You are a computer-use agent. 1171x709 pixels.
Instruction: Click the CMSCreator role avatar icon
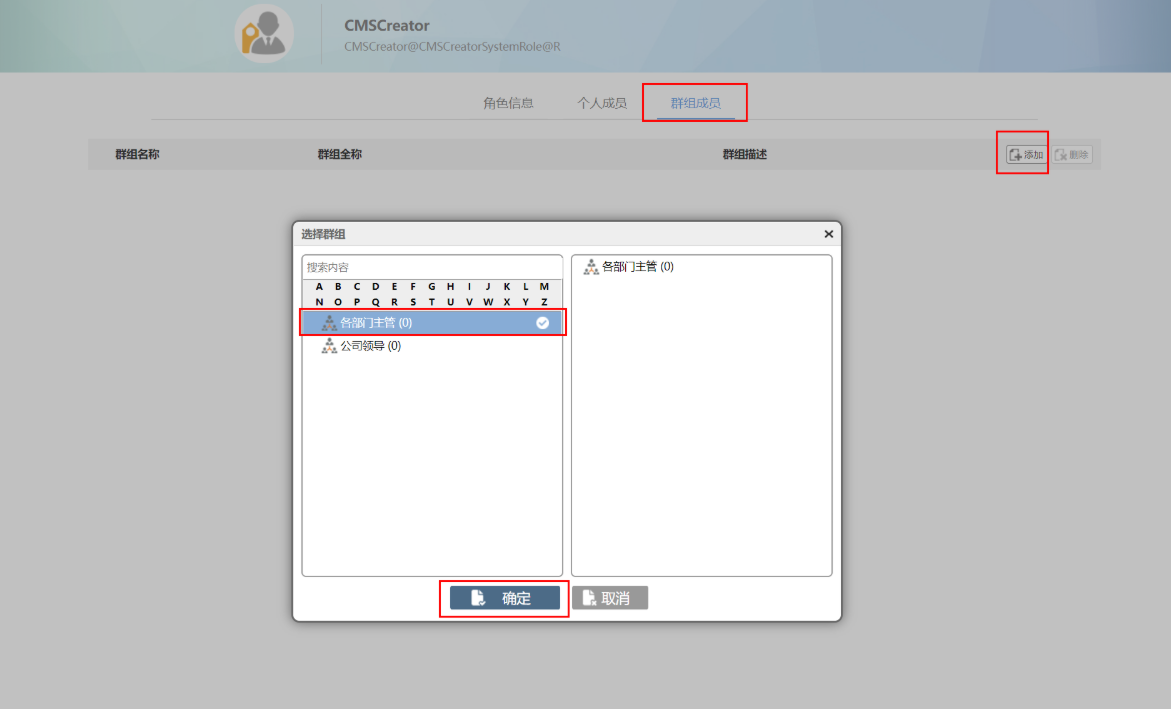[264, 34]
